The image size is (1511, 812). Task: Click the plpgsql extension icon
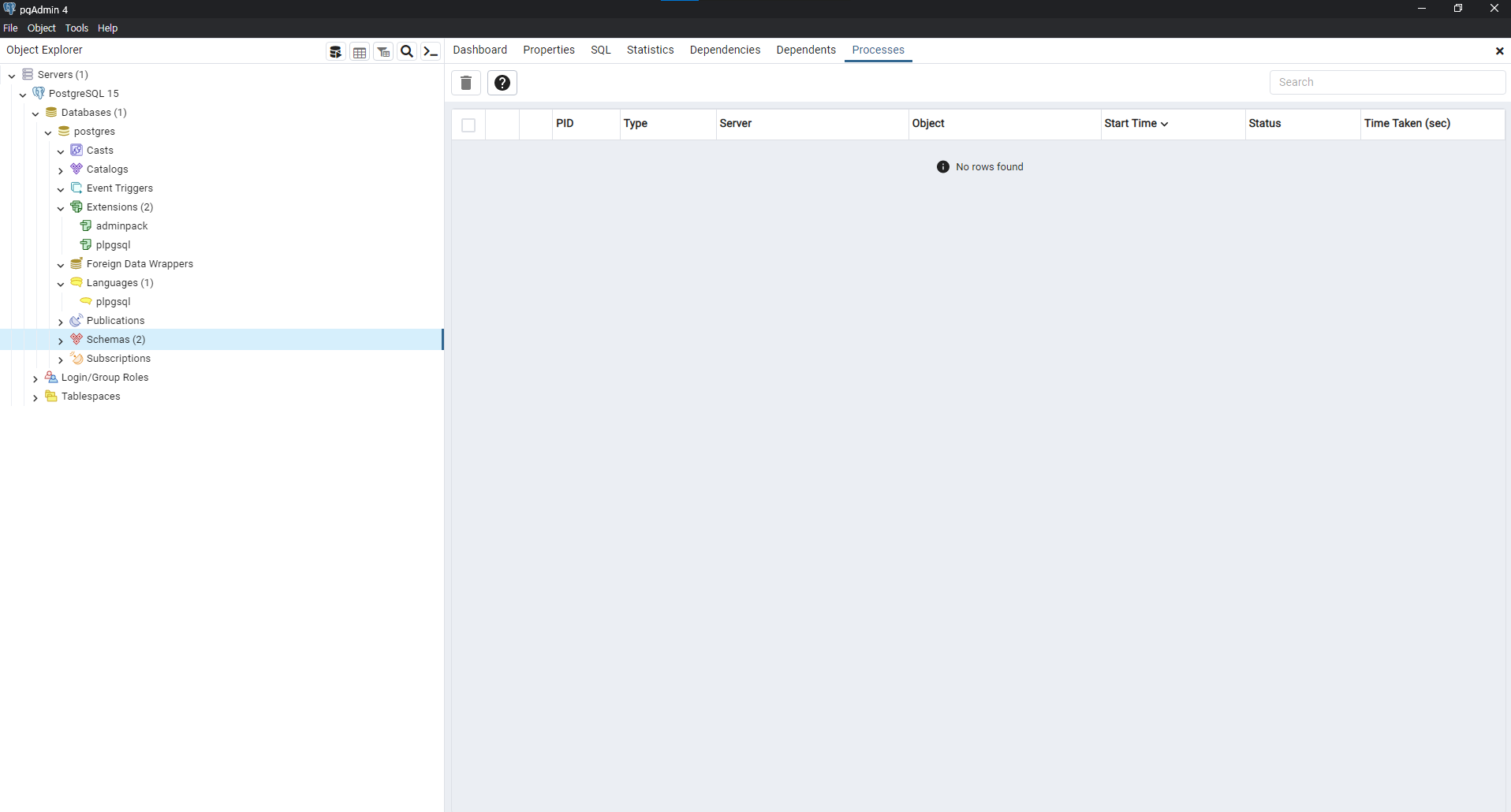click(86, 244)
